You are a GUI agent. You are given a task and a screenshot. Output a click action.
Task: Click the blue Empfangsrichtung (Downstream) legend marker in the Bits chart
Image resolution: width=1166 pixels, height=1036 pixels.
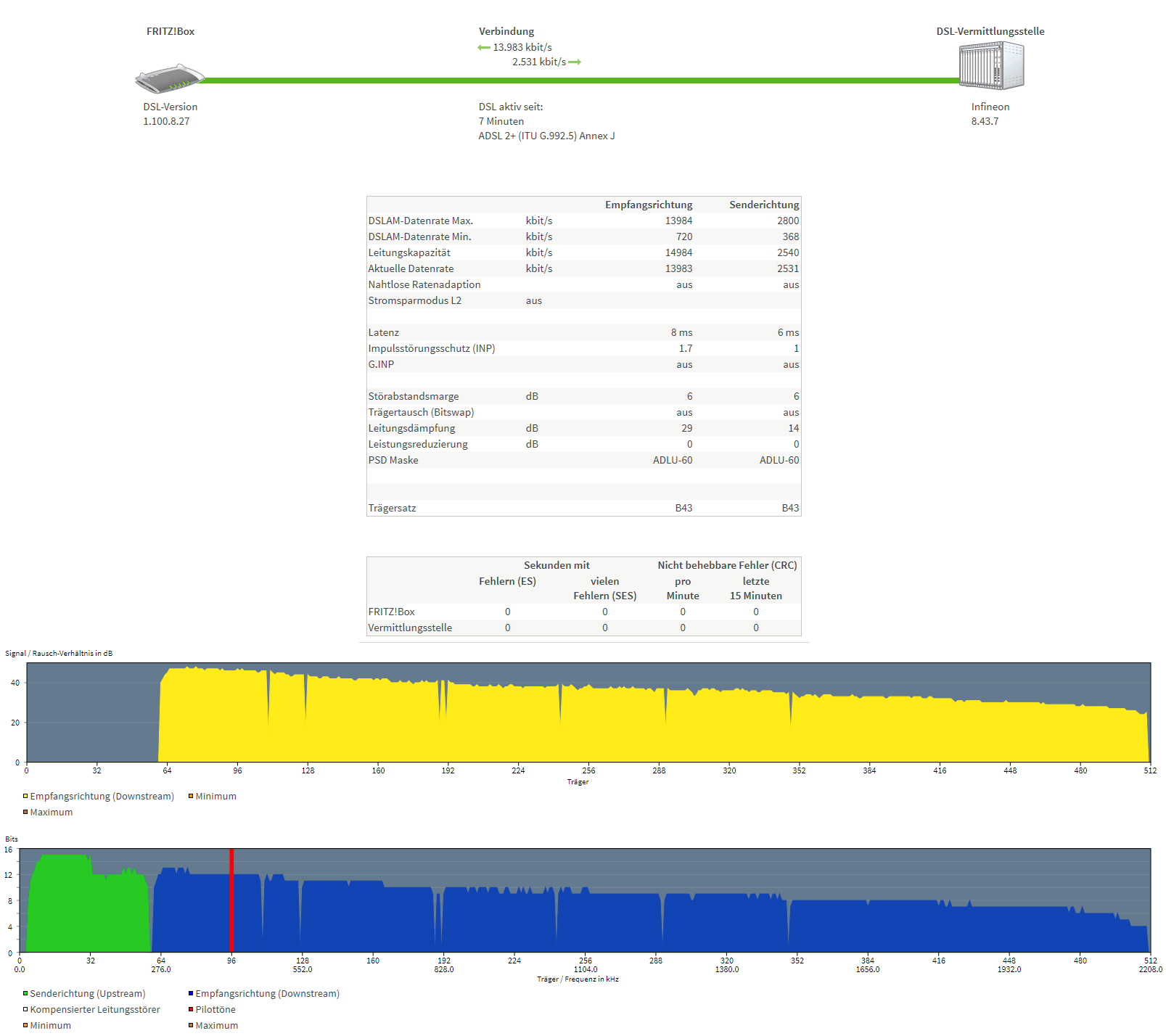click(x=191, y=994)
